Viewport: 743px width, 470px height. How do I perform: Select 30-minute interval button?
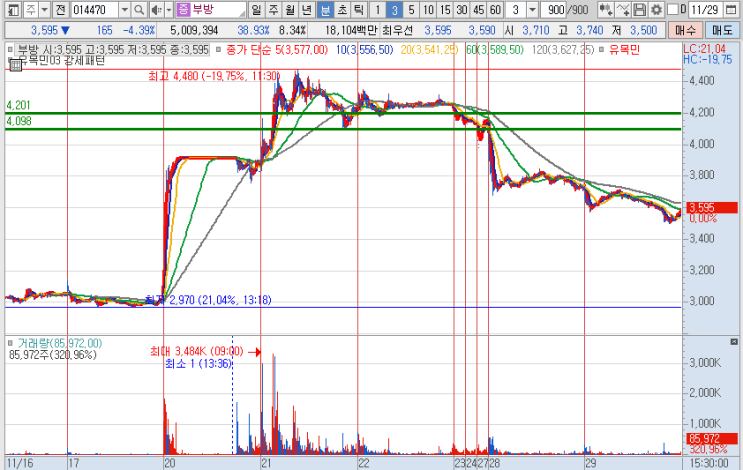462,9
